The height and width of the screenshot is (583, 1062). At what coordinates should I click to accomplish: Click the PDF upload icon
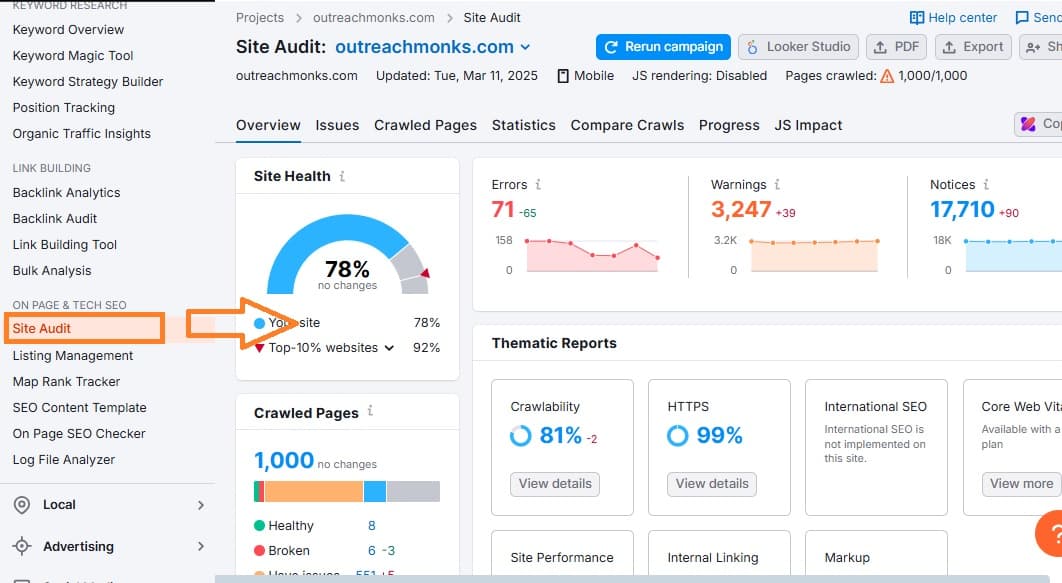click(x=880, y=47)
